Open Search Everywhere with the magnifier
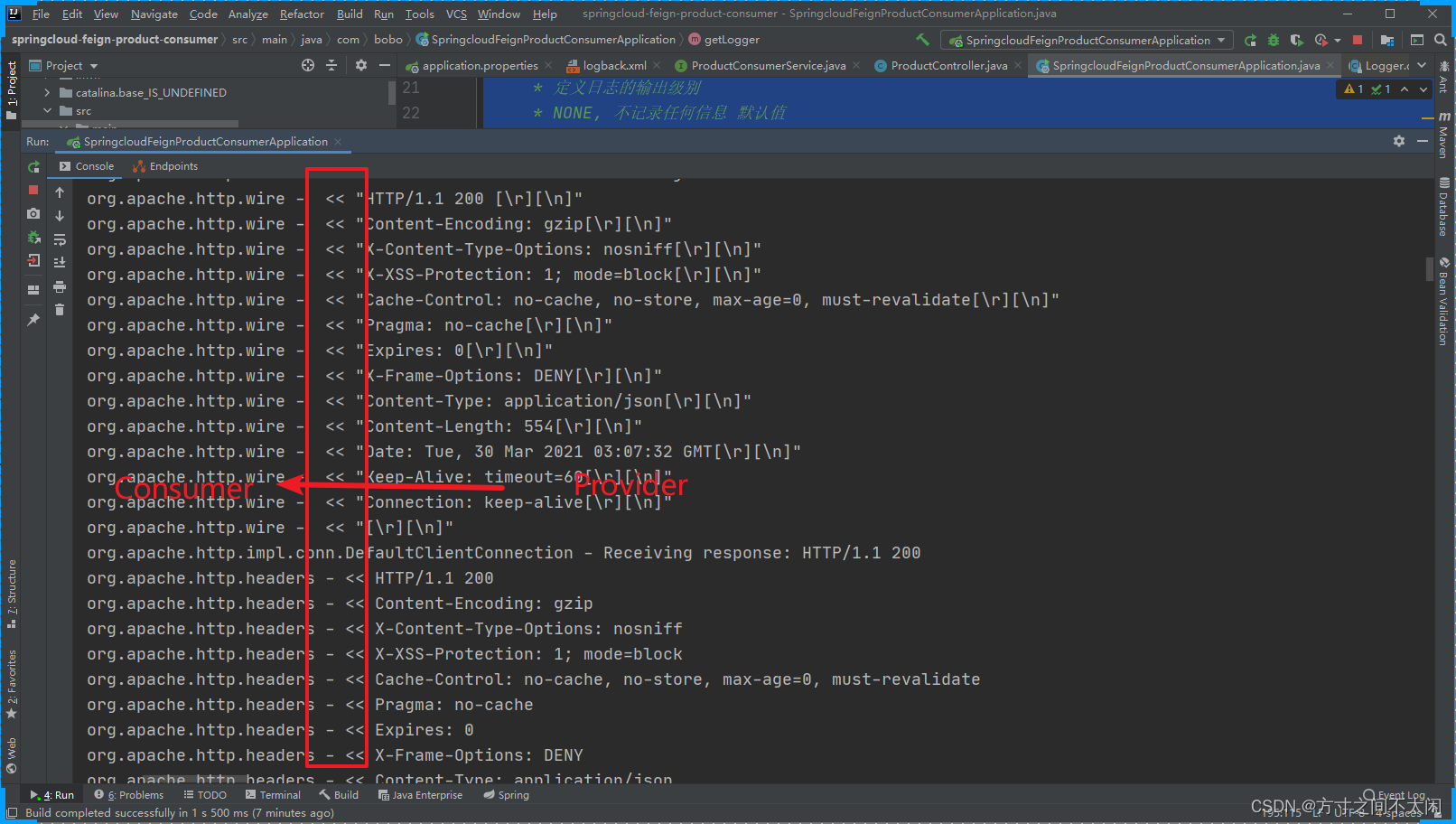Image resolution: width=1456 pixels, height=824 pixels. (1441, 40)
